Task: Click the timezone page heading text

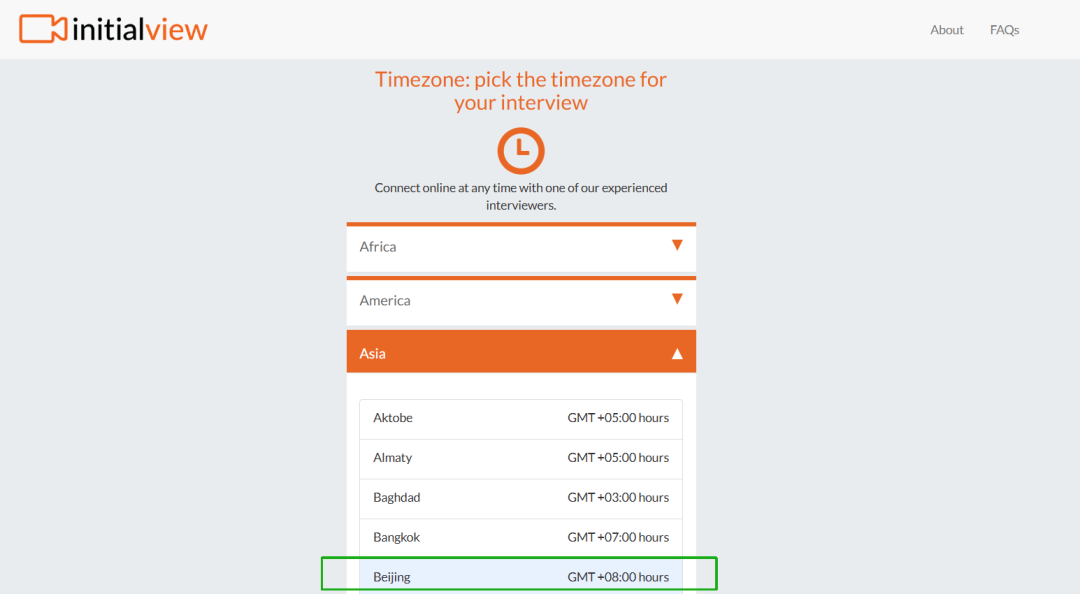Action: 521,91
